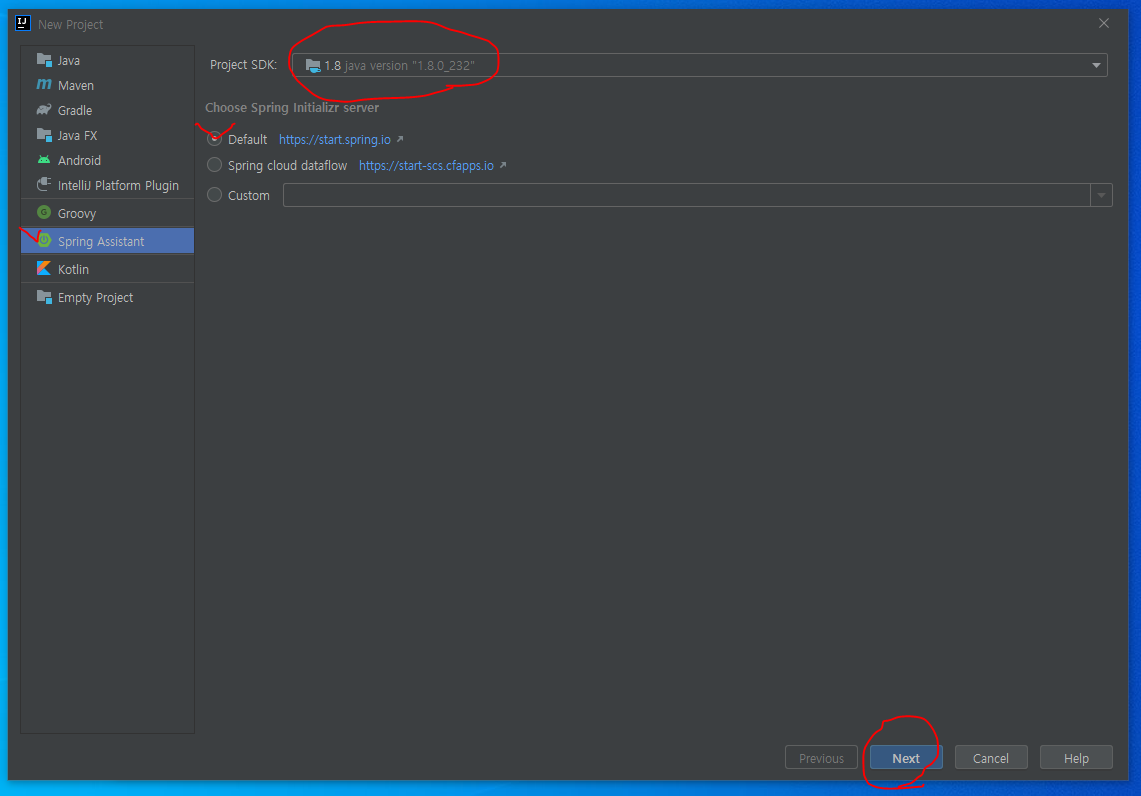
Task: Choose Java FX project type
Action: (x=108, y=135)
